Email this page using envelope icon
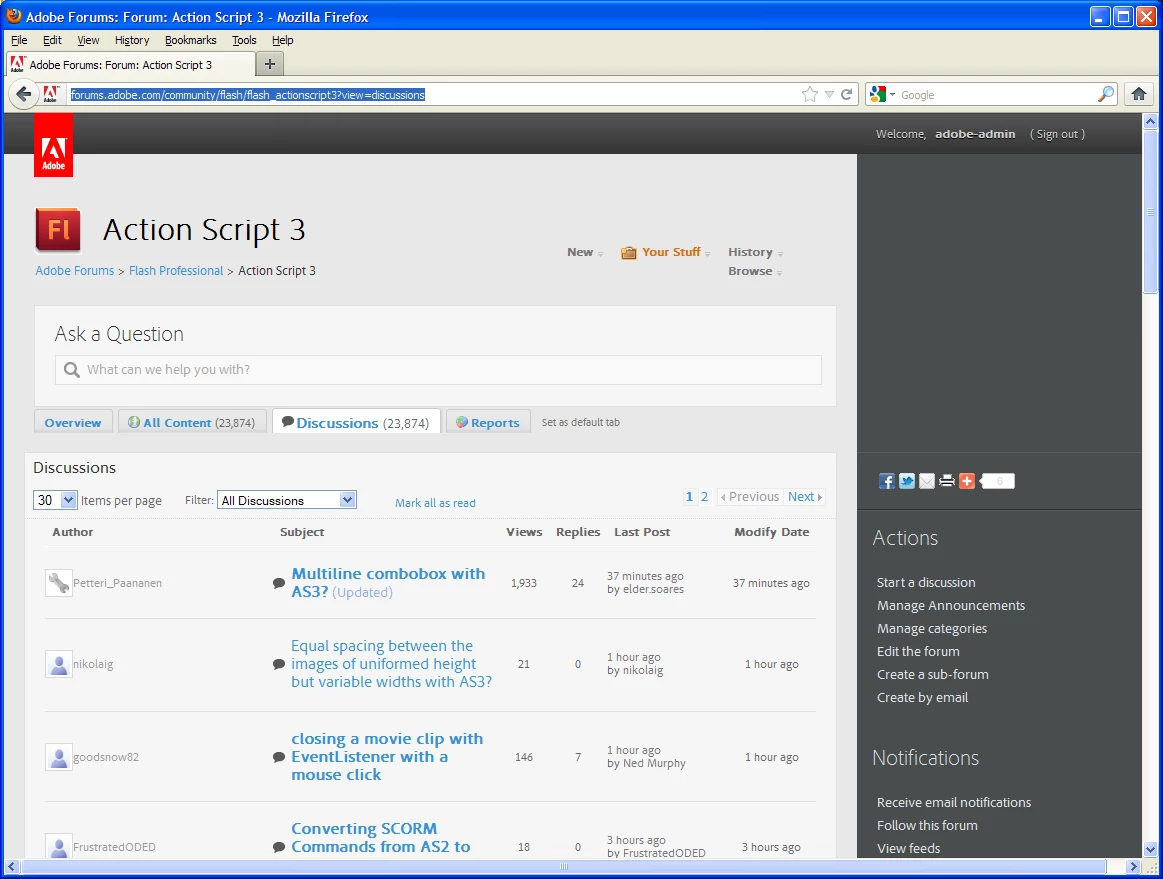This screenshot has height=879, width=1163. [x=926, y=481]
